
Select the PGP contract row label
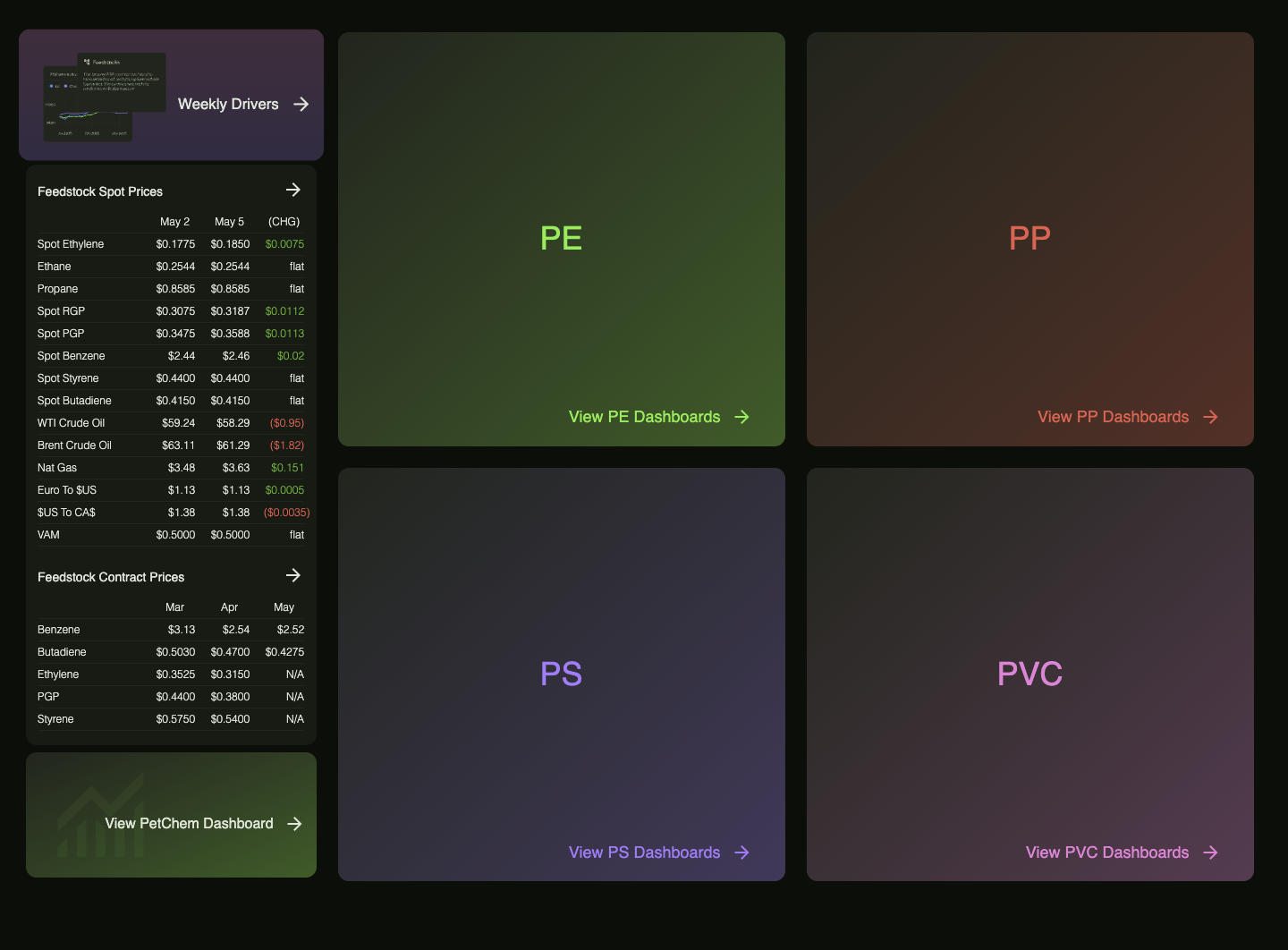(x=48, y=697)
